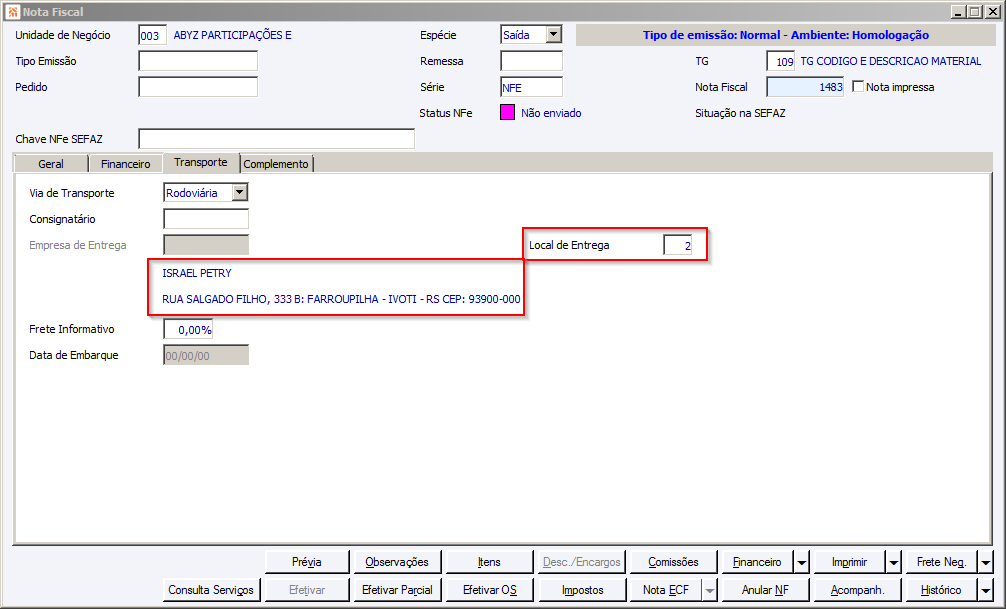Switch to the Financeiro tab

[126, 164]
